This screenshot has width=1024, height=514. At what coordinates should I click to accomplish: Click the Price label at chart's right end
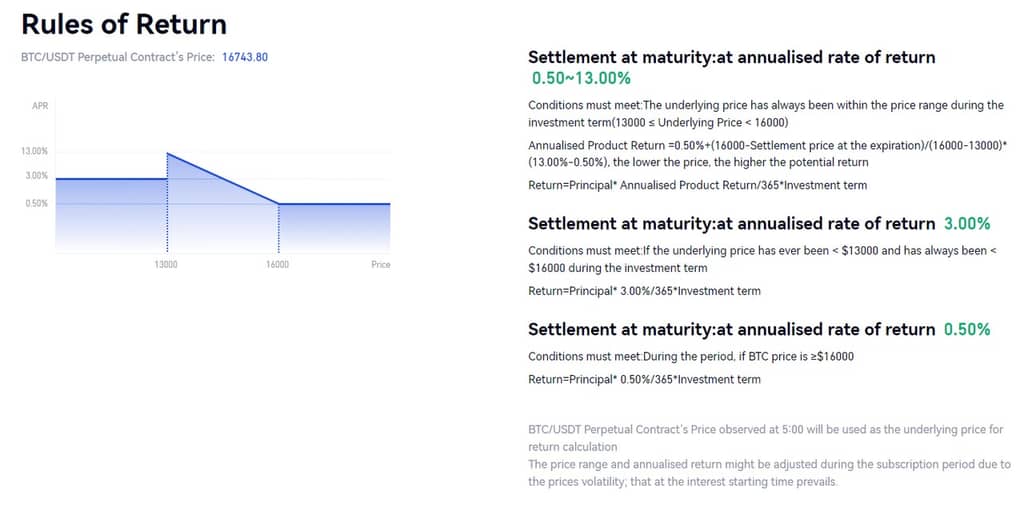[380, 265]
